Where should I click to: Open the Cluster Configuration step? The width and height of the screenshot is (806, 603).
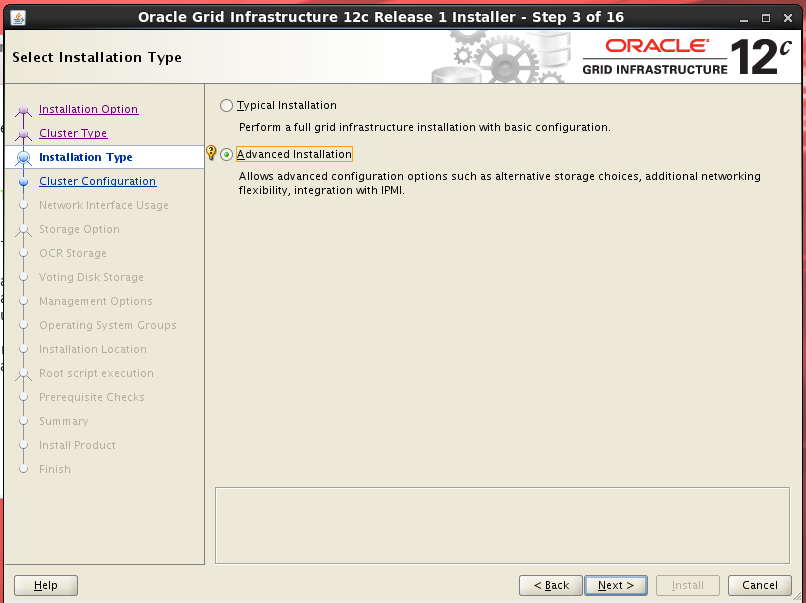coord(98,181)
